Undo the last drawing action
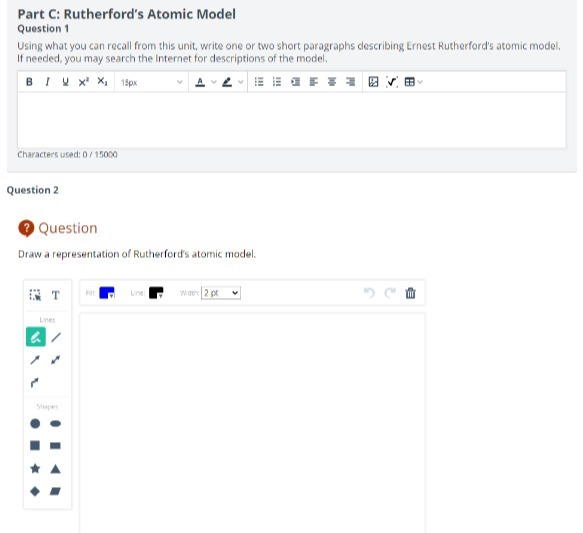 (x=369, y=293)
